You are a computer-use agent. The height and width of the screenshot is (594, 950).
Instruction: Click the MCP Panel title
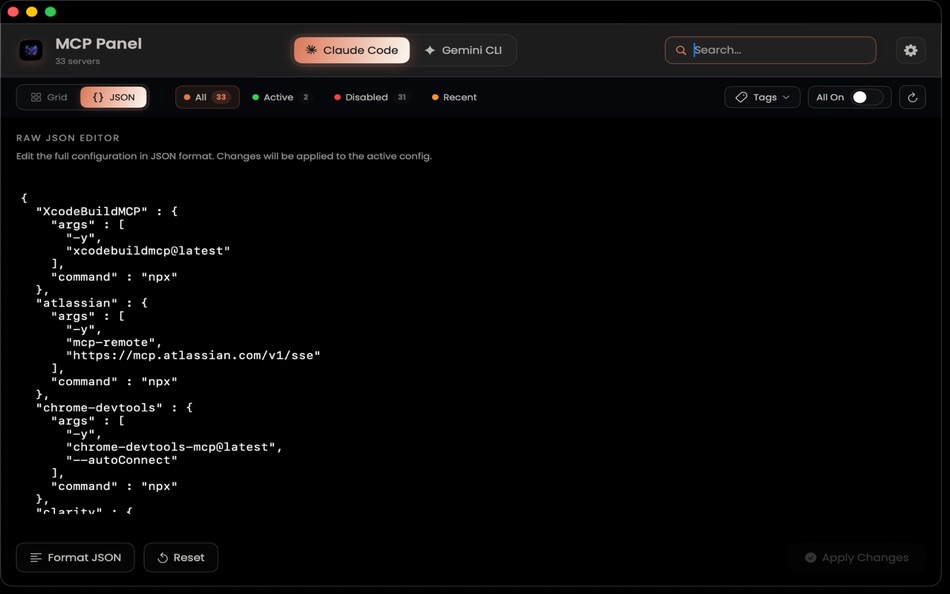pos(98,44)
